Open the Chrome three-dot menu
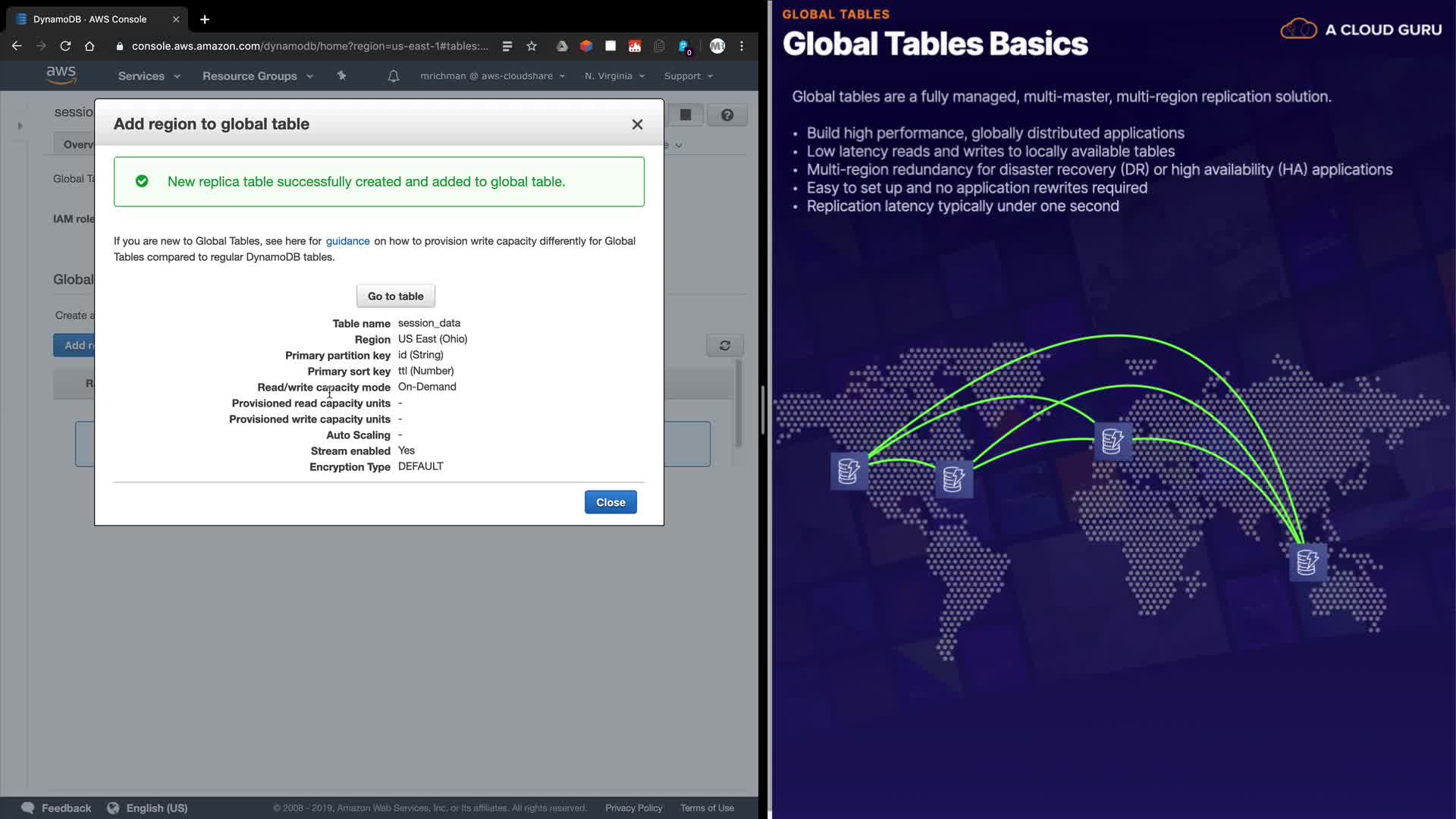Viewport: 1456px width, 819px height. 742,46
